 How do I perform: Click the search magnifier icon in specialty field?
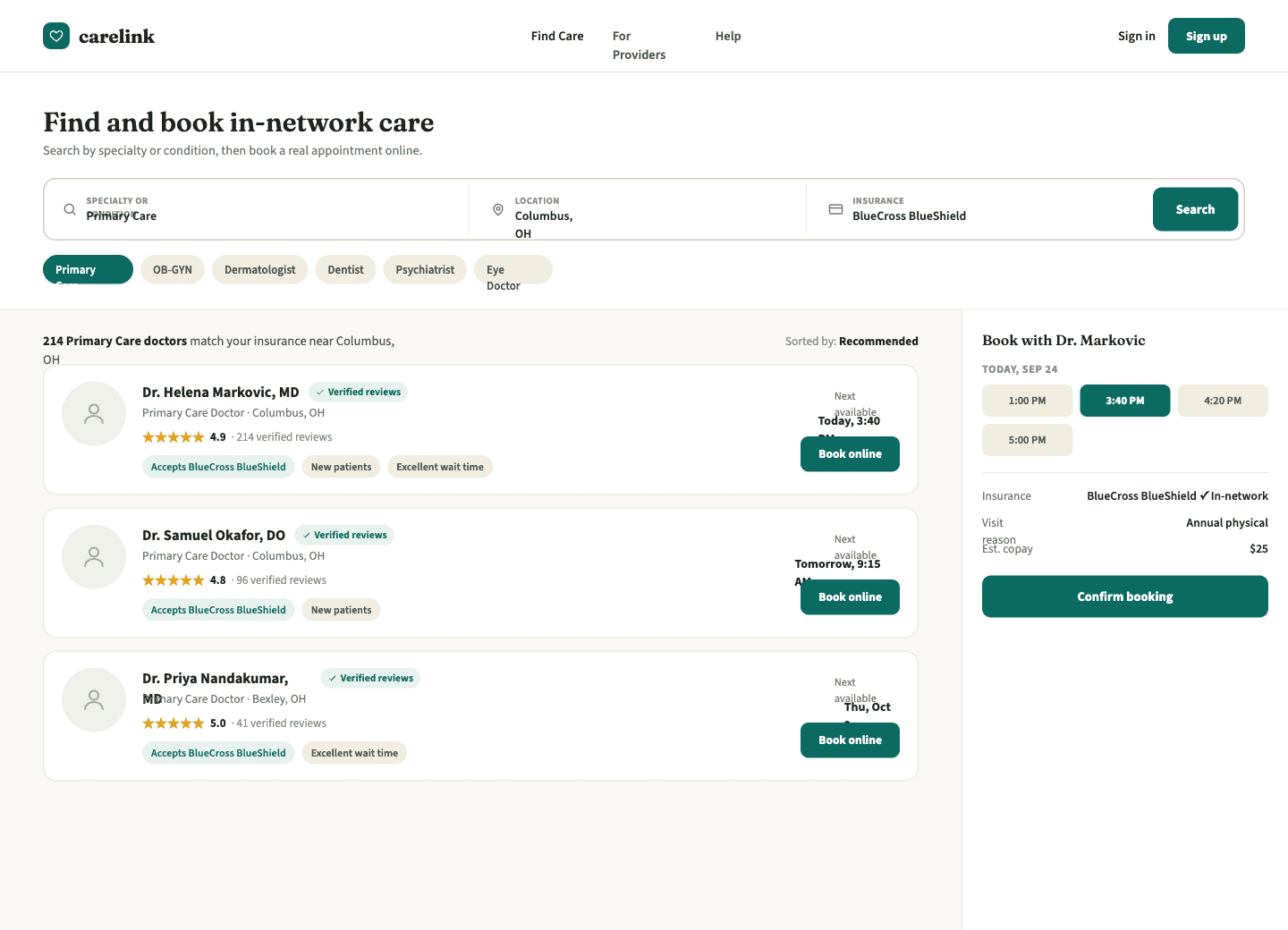(70, 209)
